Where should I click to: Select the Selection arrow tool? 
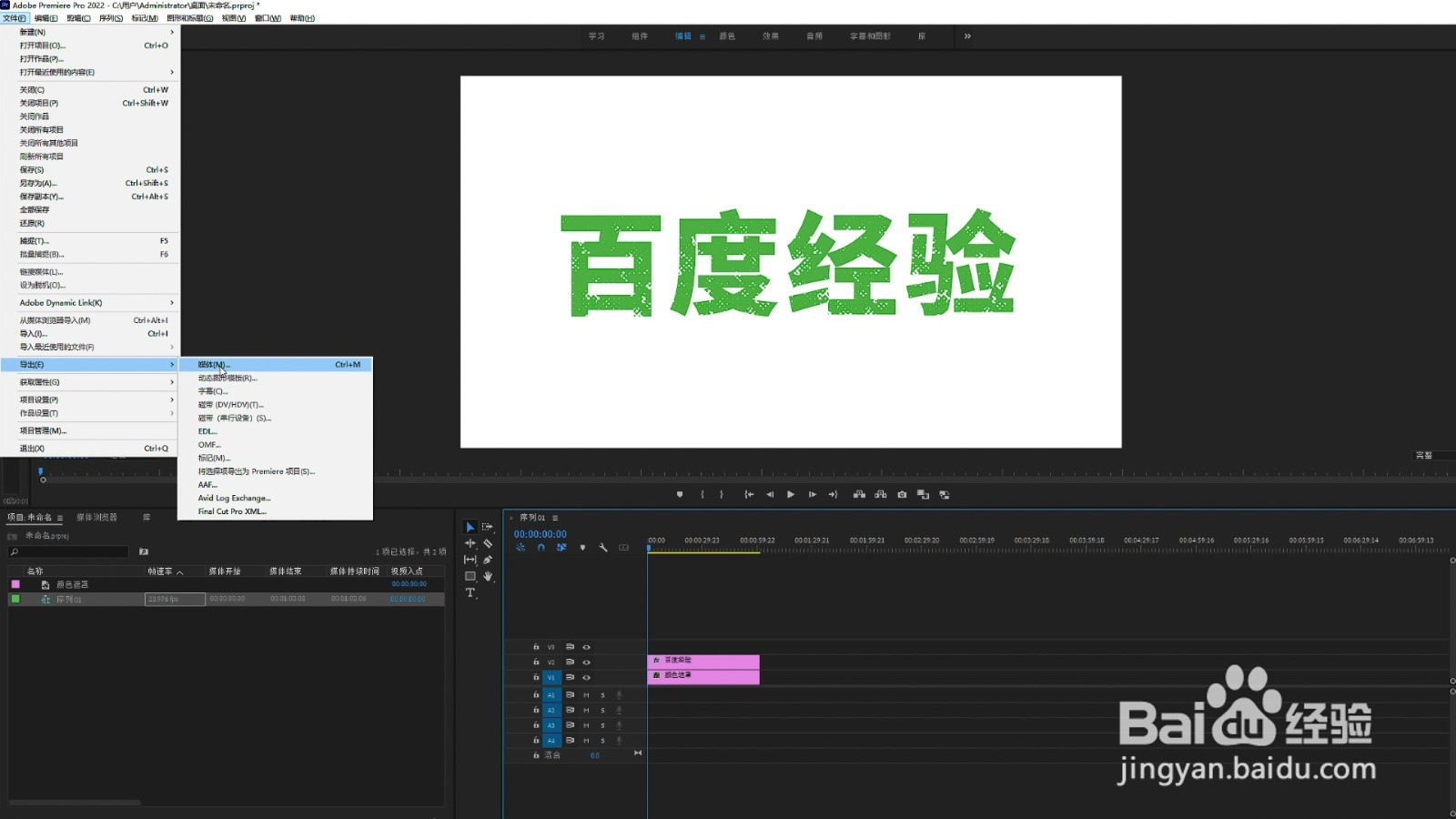tap(470, 527)
